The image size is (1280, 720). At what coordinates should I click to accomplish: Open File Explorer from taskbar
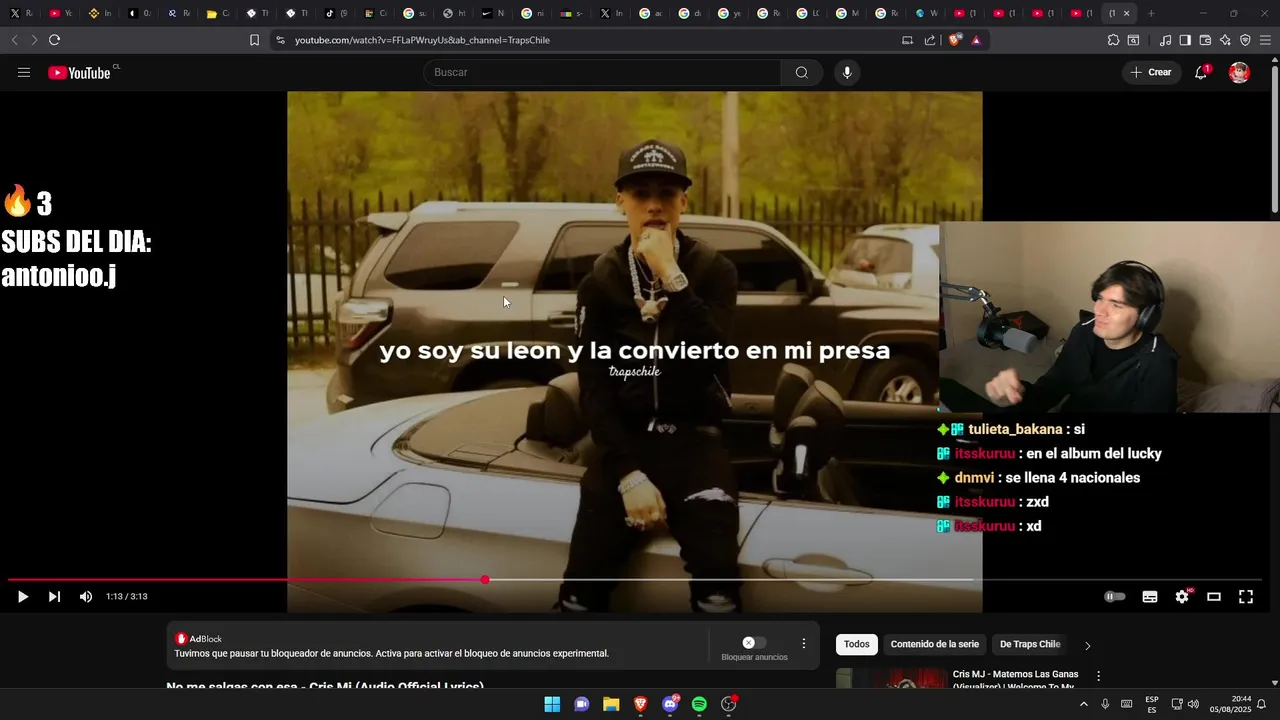pyautogui.click(x=611, y=704)
